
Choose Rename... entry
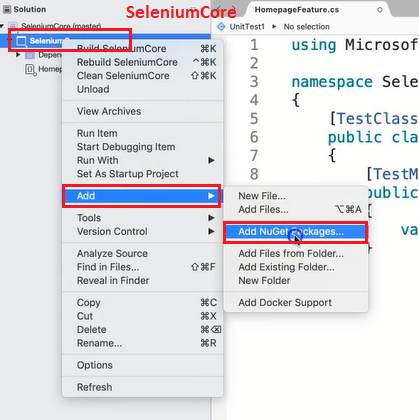[142, 343]
